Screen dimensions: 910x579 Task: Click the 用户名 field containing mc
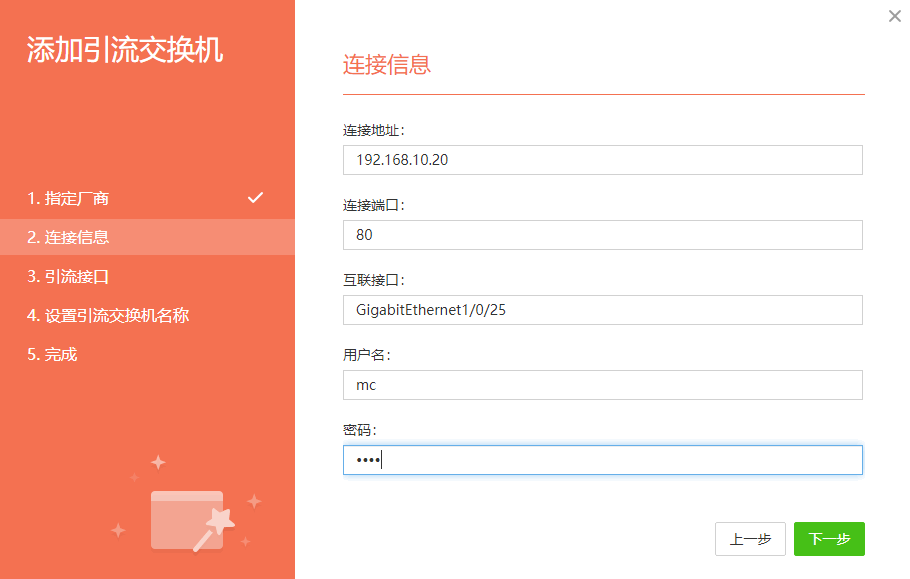[602, 385]
